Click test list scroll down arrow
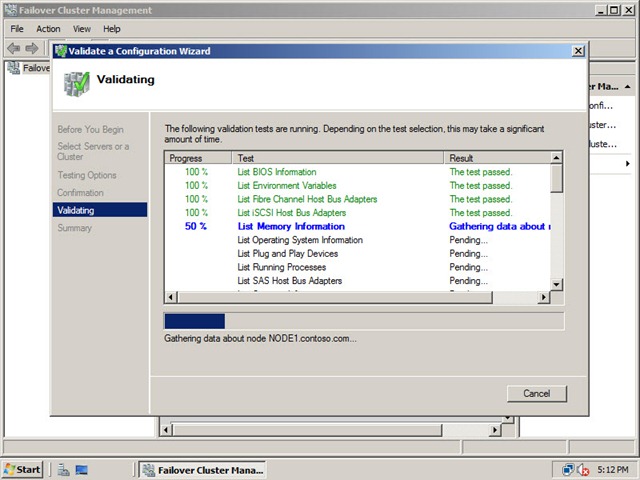Viewport: 640px width, 480px height. tap(556, 284)
